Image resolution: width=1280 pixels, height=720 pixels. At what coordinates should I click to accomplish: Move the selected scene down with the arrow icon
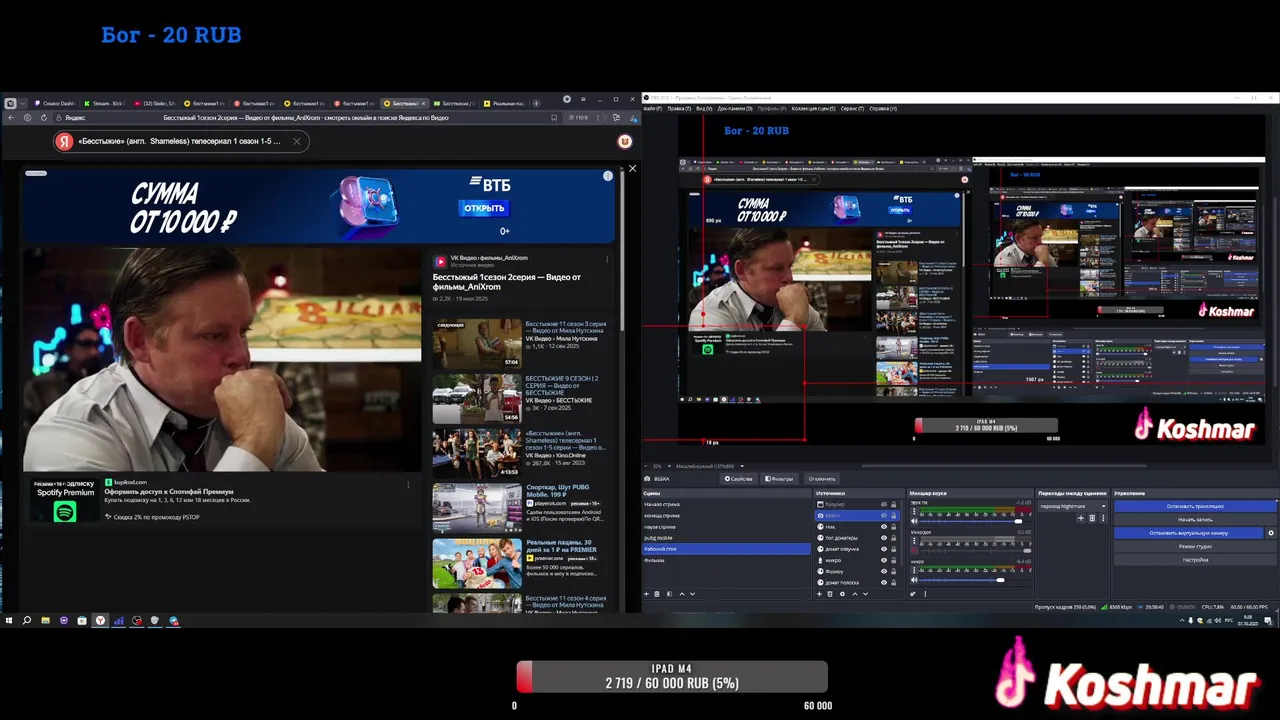[692, 593]
